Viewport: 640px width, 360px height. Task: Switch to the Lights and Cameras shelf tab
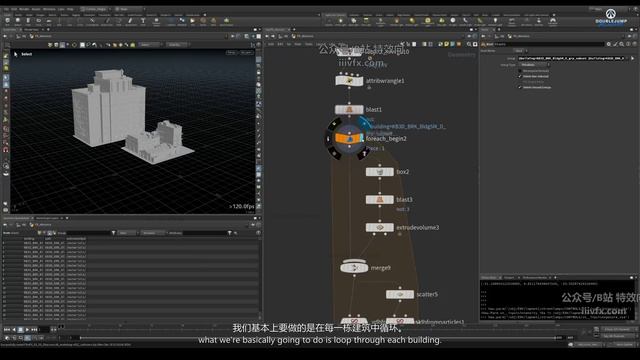tap(335, 15)
